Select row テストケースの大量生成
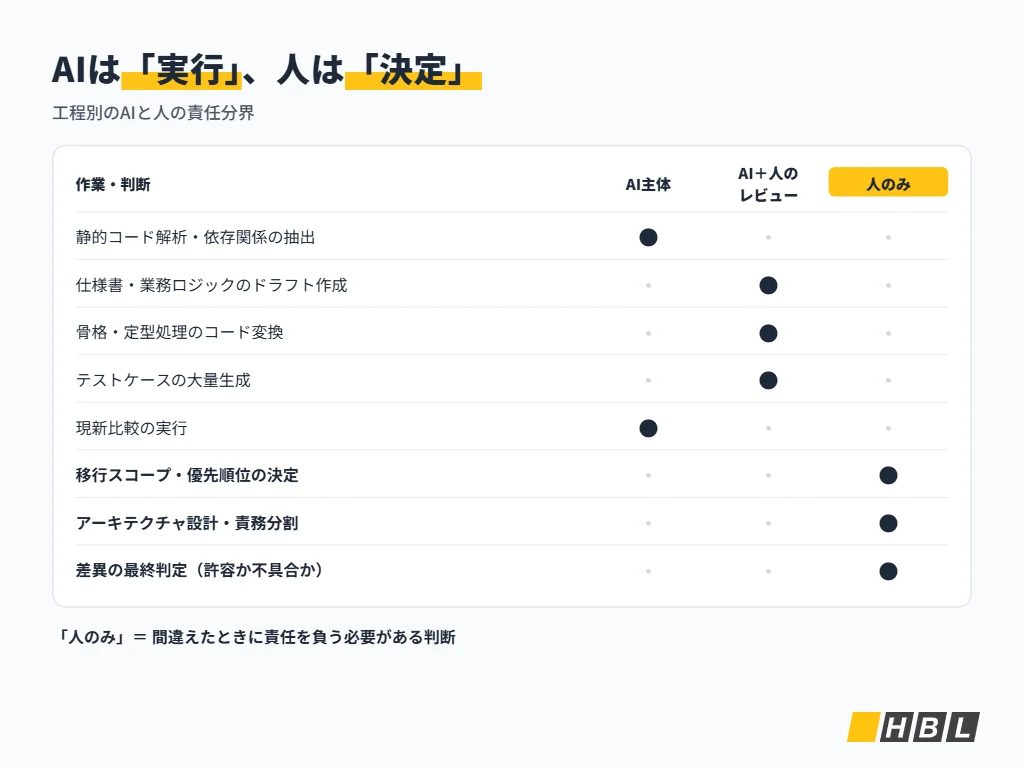Image resolution: width=1024 pixels, height=768 pixels. 512,380
